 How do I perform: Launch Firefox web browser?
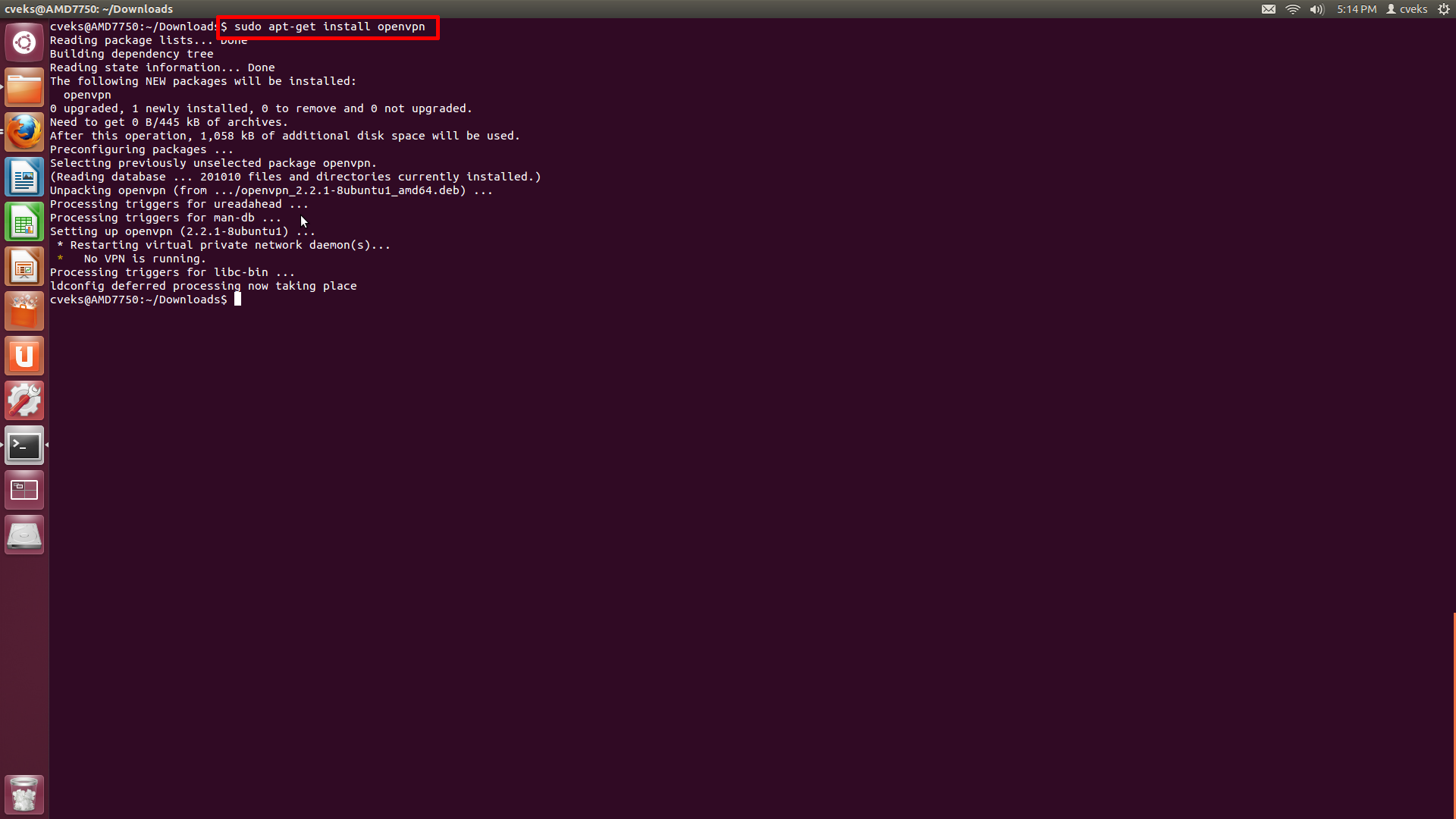tap(24, 132)
